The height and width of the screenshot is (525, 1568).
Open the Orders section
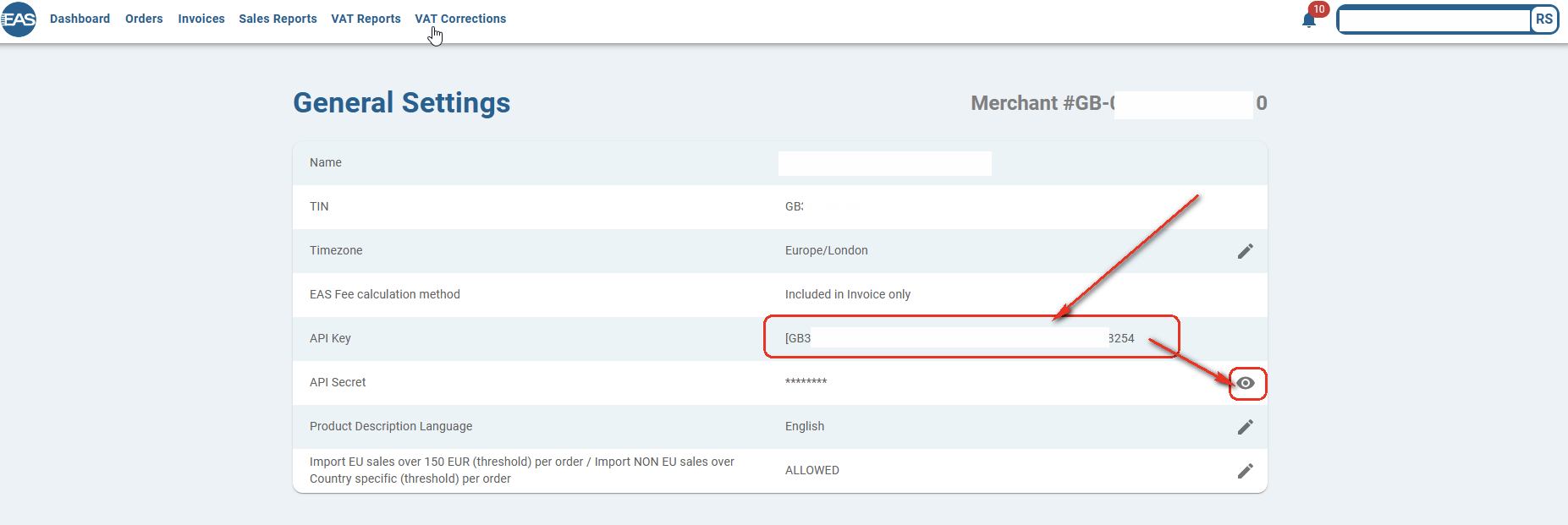pyautogui.click(x=144, y=19)
